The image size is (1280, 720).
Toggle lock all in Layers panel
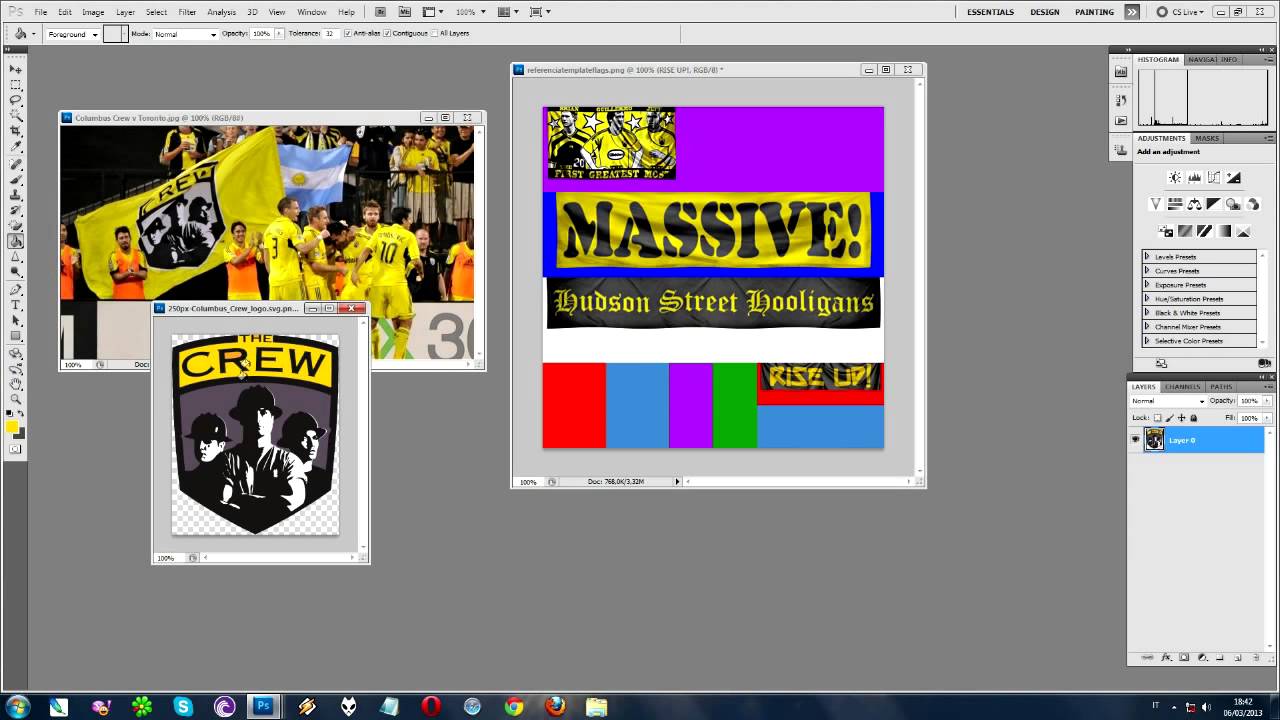tap(1193, 418)
